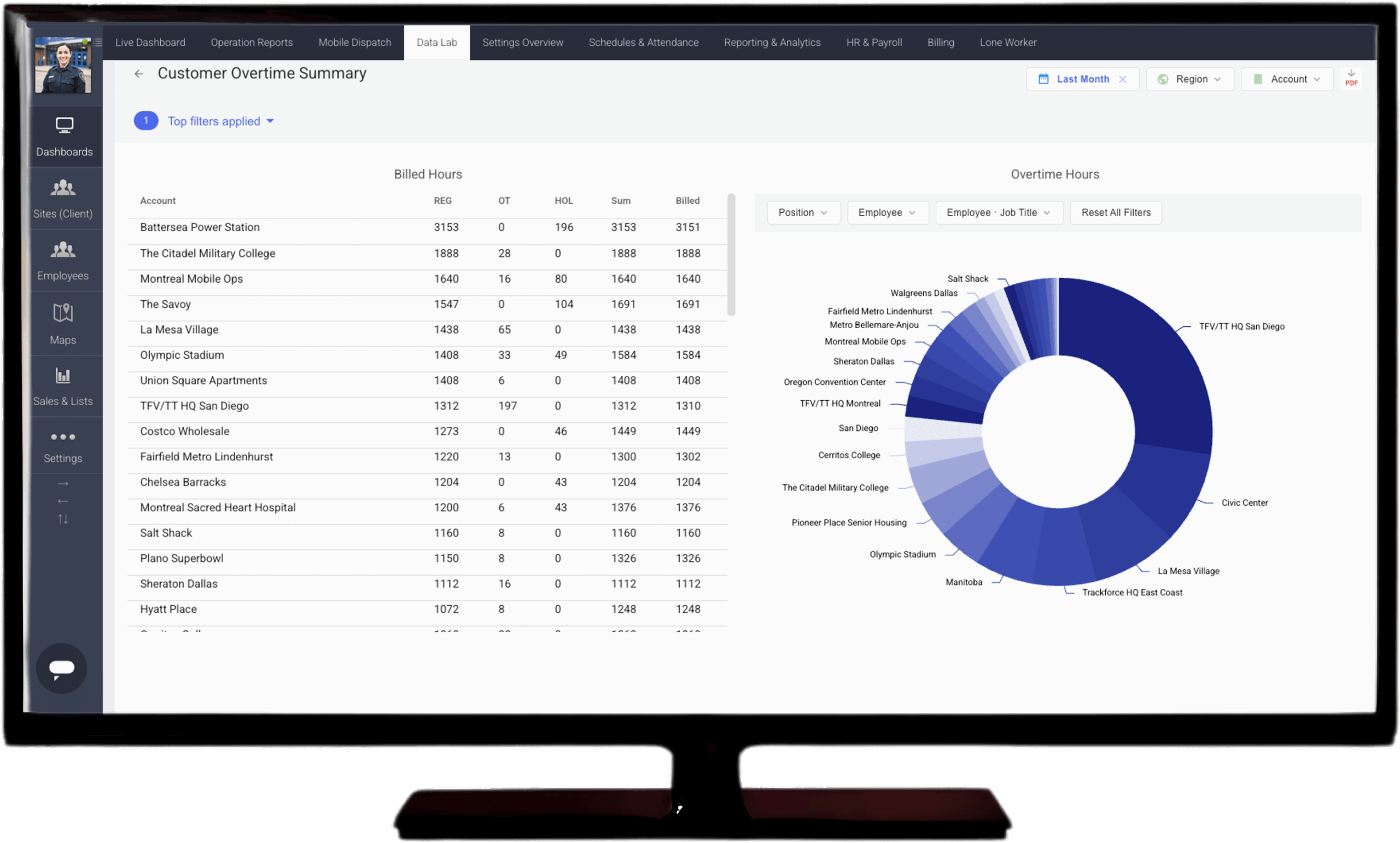Open the Settings three-dots sidebar item
This screenshot has height=843, width=1400.
(x=63, y=446)
